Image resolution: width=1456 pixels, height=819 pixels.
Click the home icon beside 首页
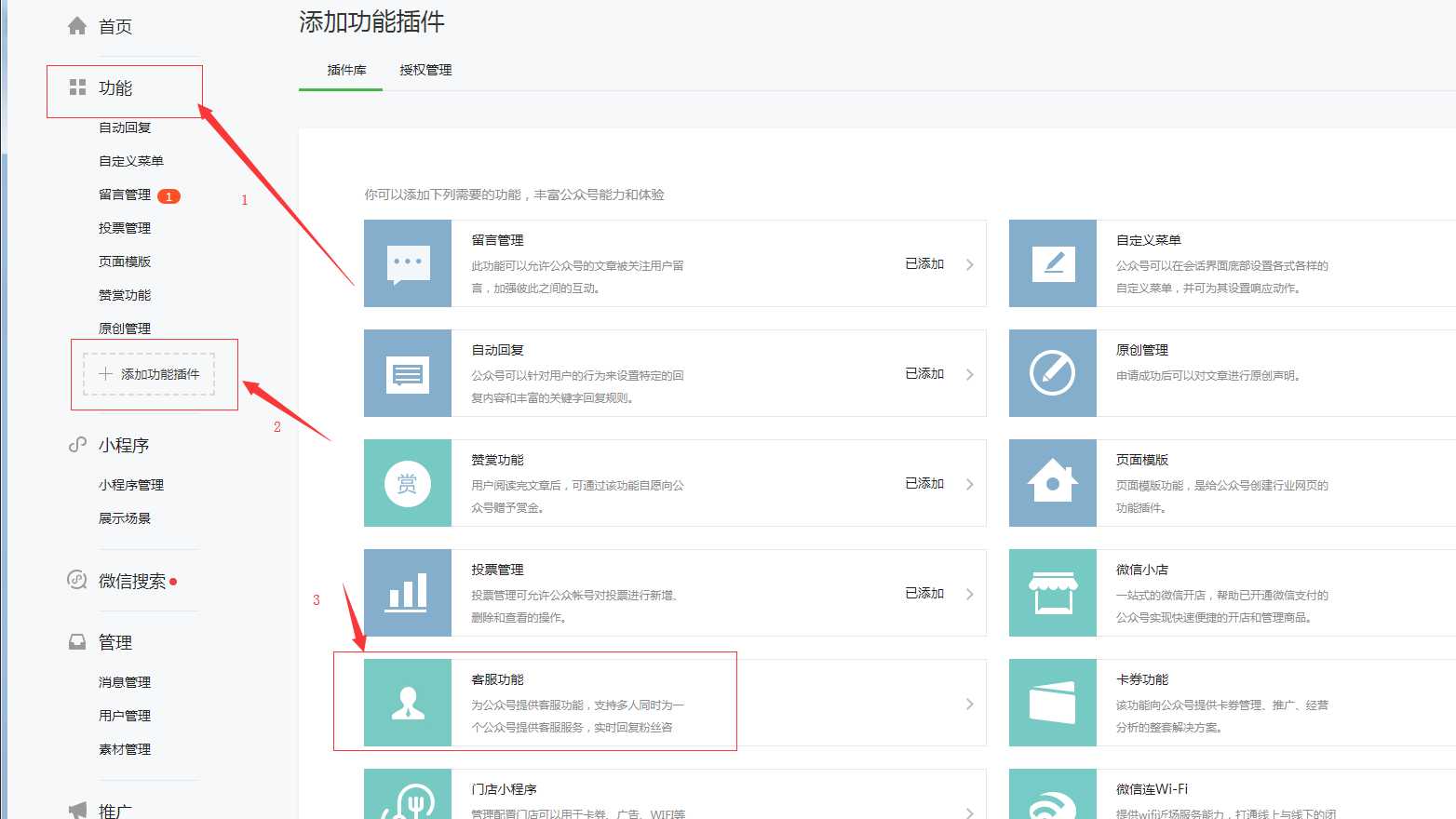tap(77, 26)
